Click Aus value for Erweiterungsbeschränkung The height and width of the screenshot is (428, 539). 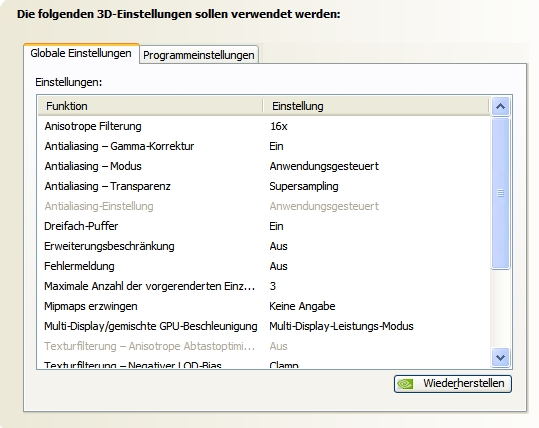point(278,246)
